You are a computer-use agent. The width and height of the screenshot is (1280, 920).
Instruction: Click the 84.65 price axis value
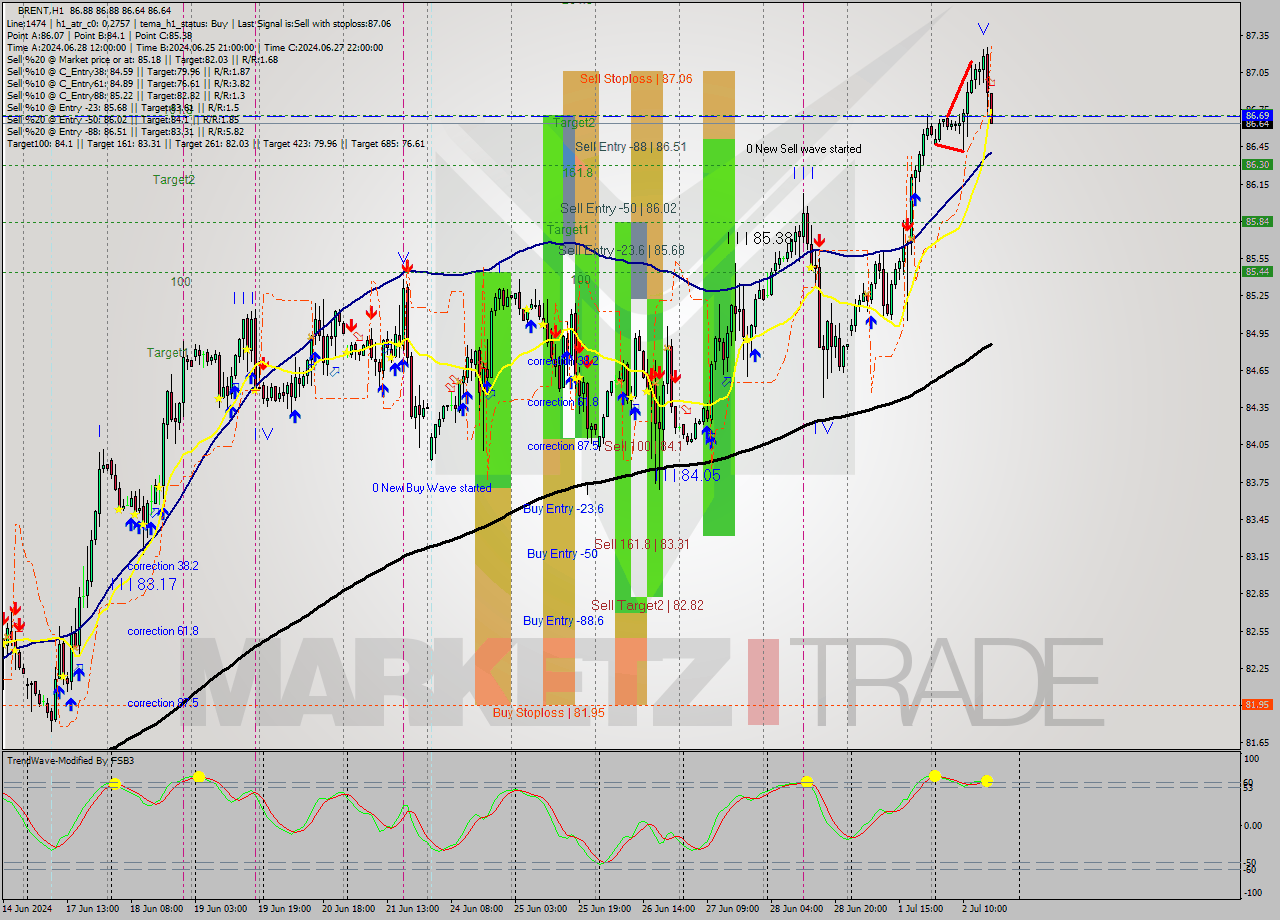(1258, 370)
